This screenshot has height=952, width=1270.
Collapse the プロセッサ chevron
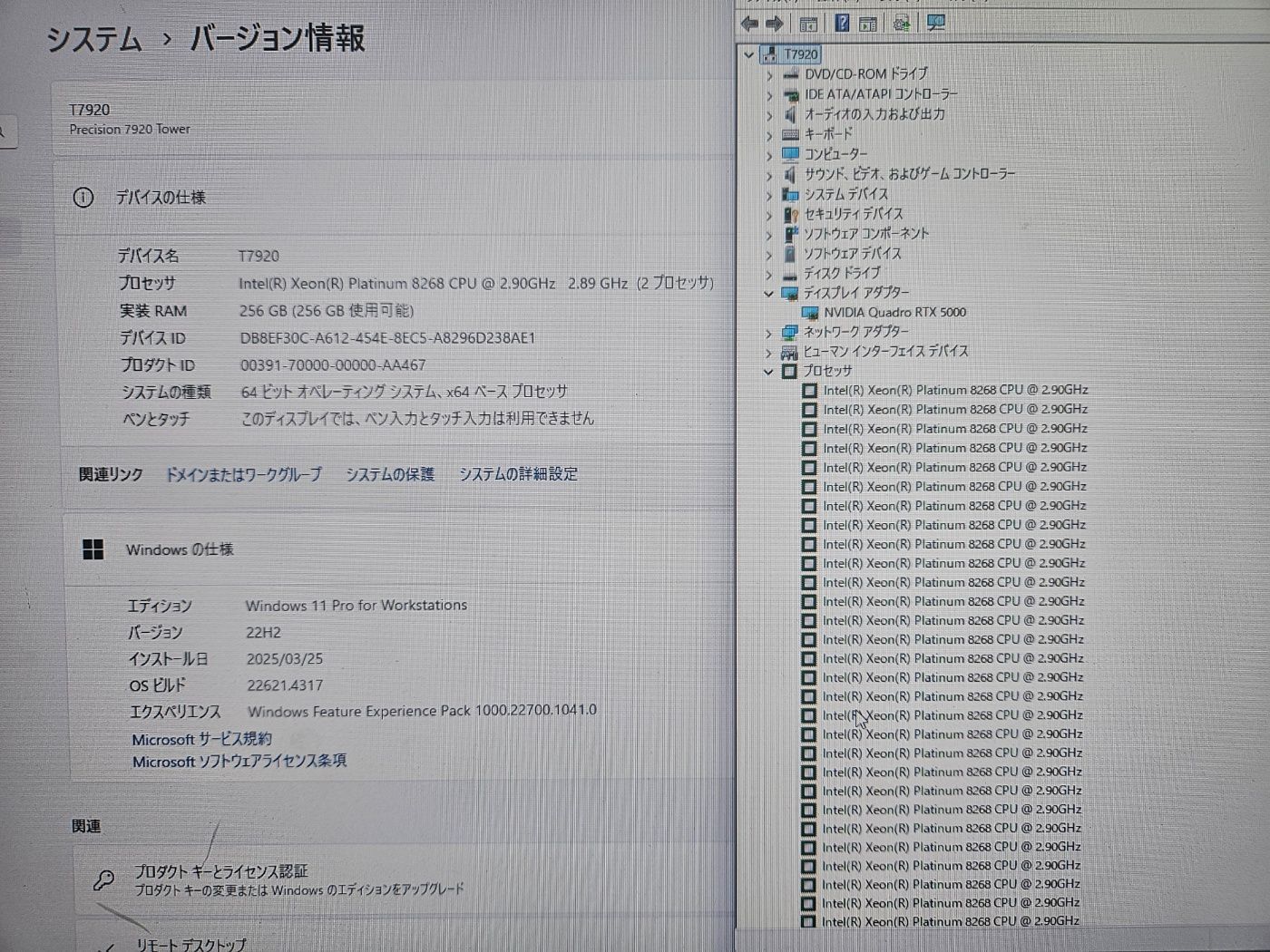point(768,372)
